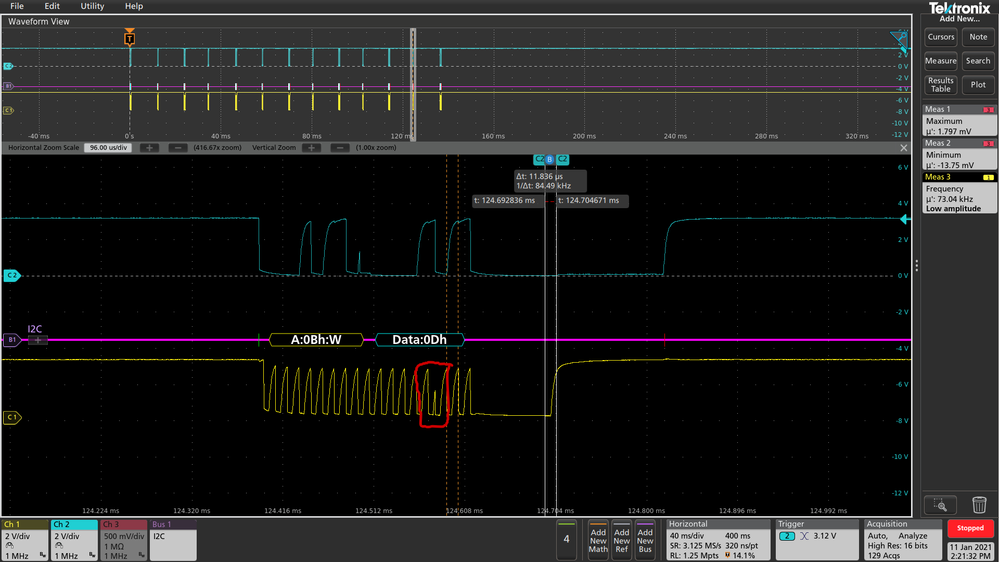The width and height of the screenshot is (999, 562).
Task: Open the Acquisition settings badge
Action: click(901, 539)
